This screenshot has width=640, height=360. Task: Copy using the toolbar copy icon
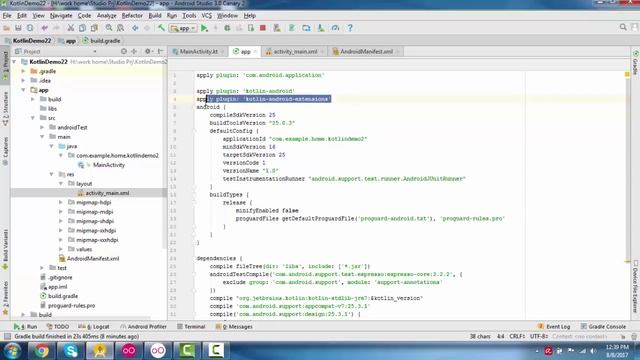(x=82, y=28)
